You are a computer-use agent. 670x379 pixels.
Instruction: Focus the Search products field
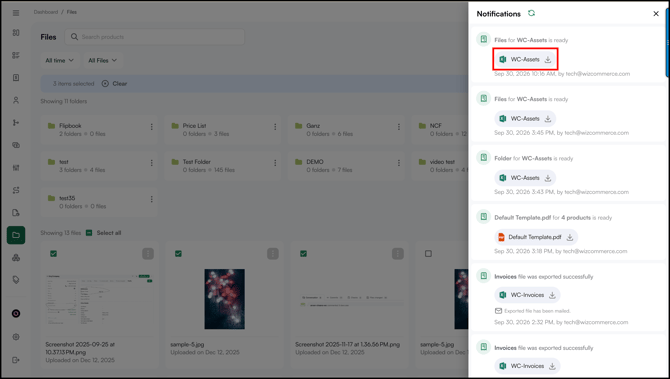pos(155,37)
